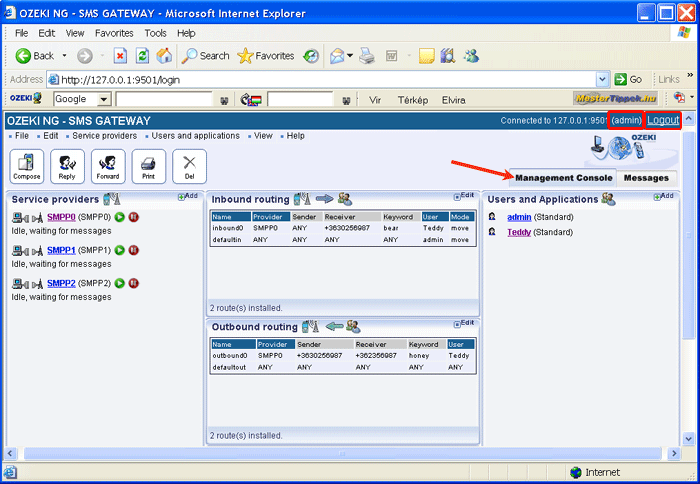Click Internet Explorer Home icon

pyautogui.click(x=164, y=56)
